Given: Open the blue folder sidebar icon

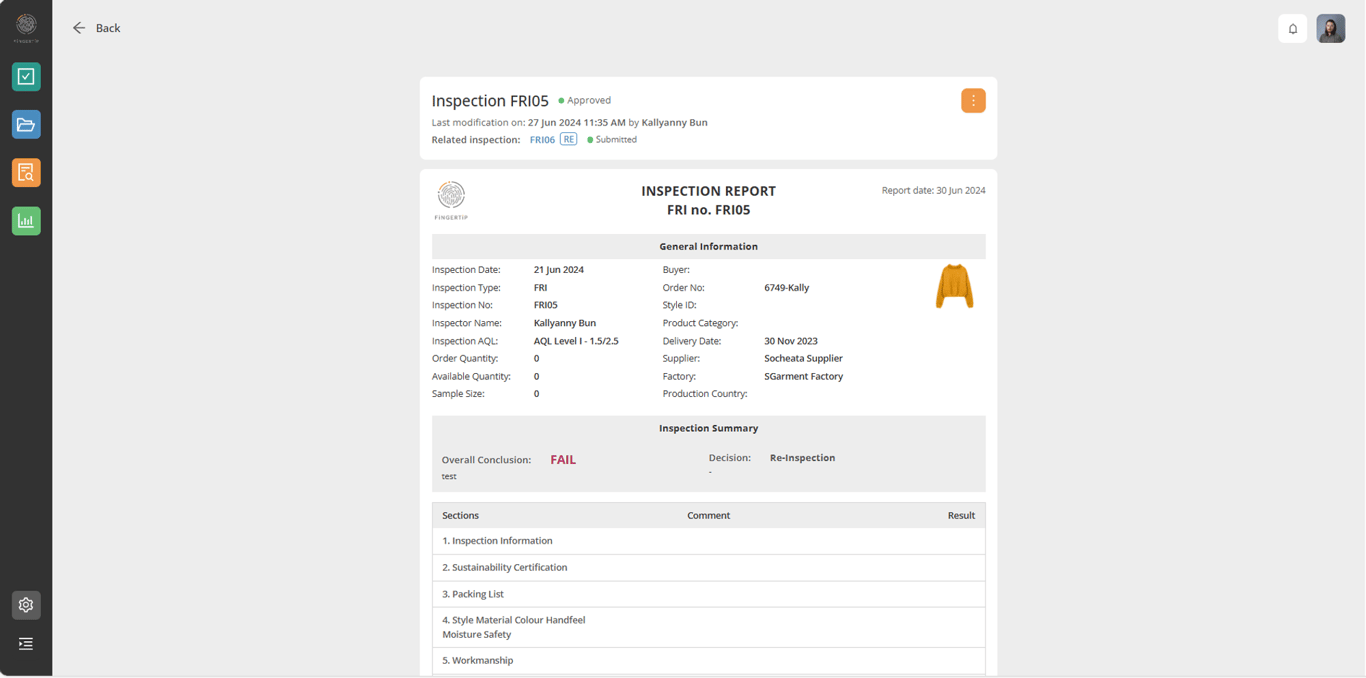Looking at the screenshot, I should (x=26, y=125).
